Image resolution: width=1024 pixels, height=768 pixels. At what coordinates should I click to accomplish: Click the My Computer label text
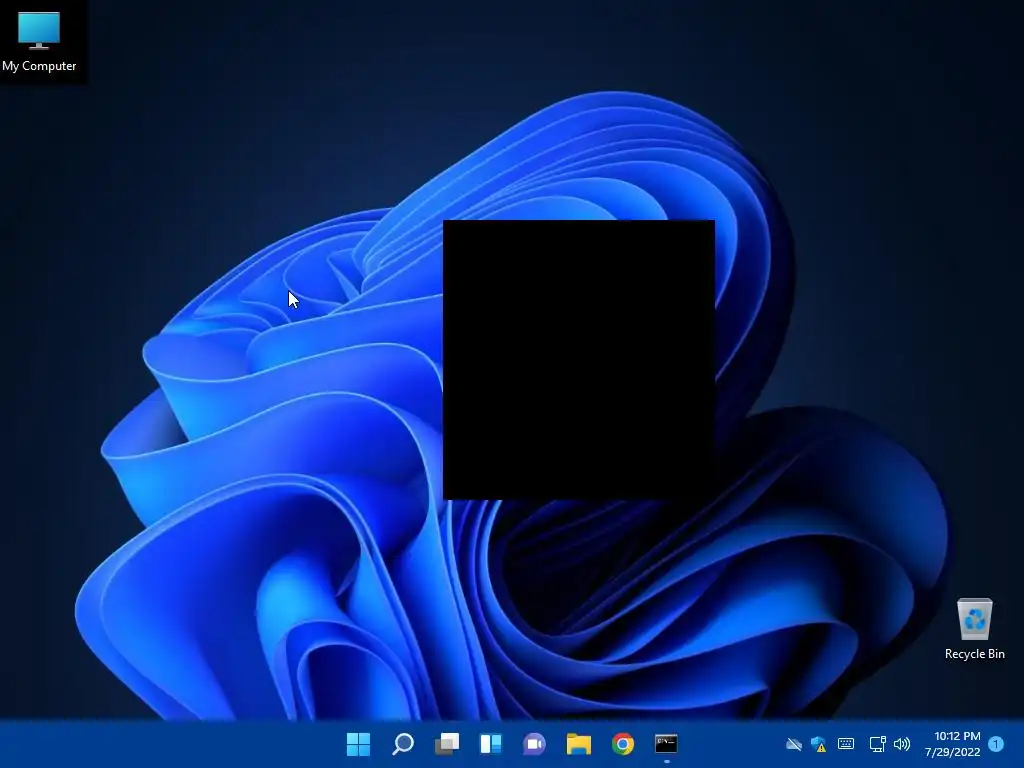click(x=39, y=66)
